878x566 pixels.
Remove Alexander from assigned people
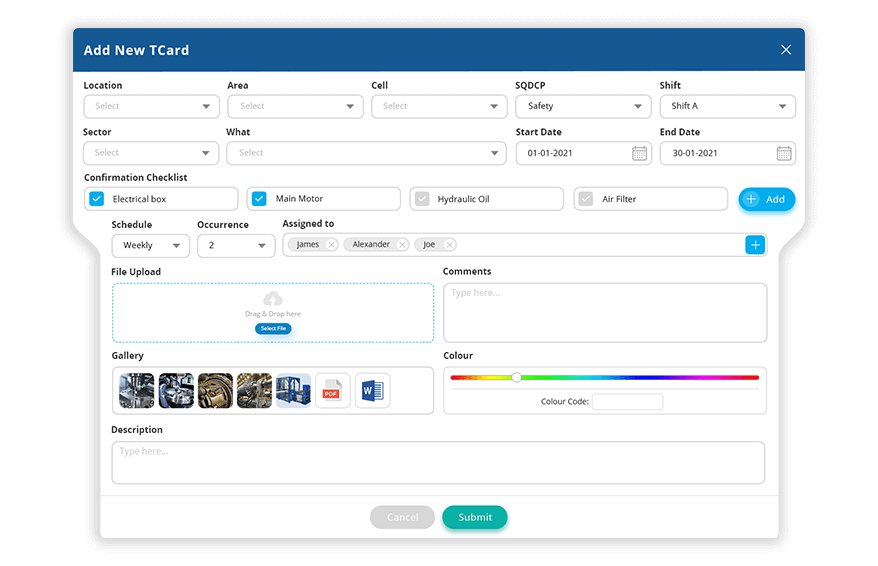tap(402, 245)
